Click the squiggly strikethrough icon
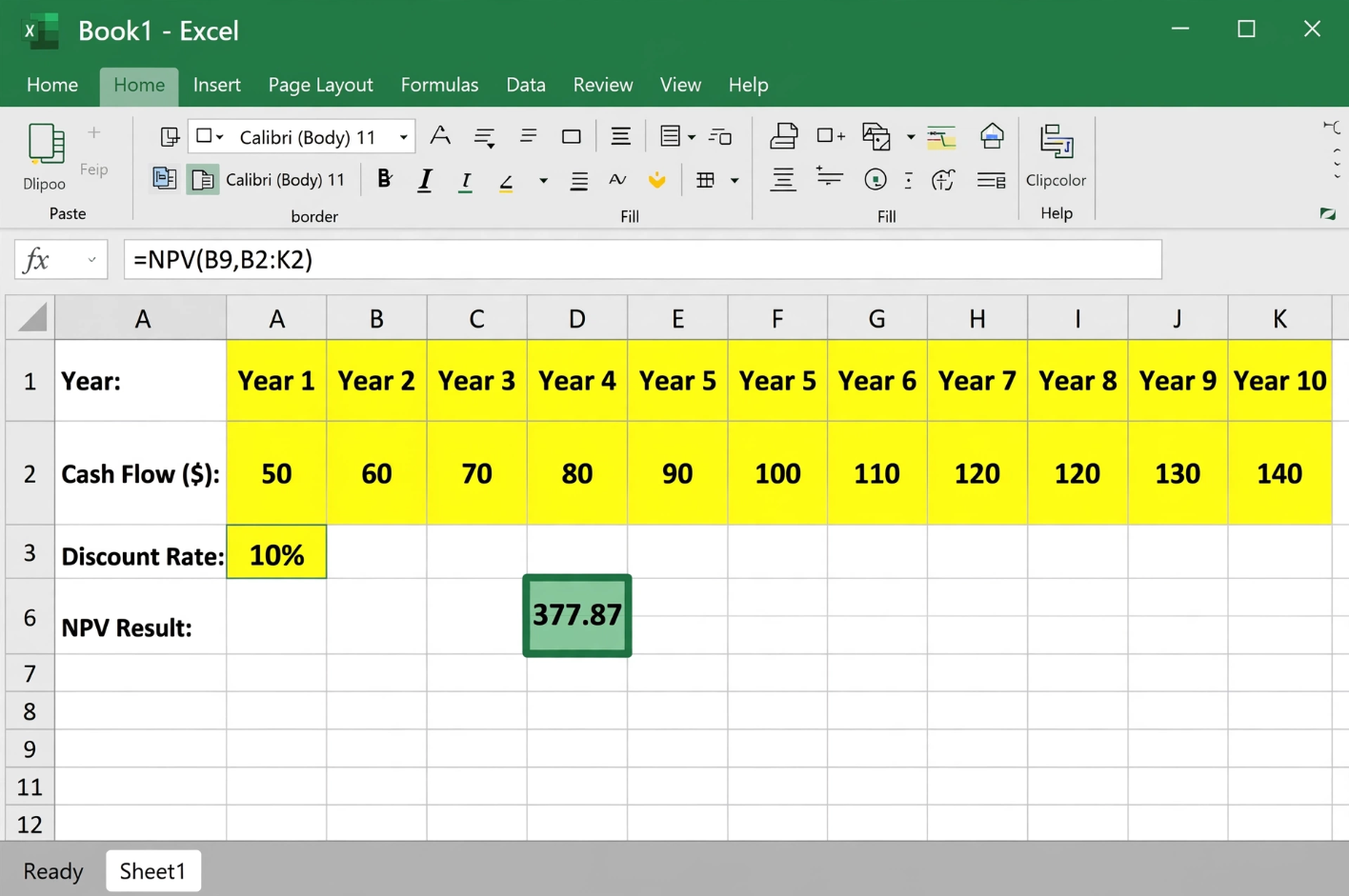 pyautogui.click(x=617, y=179)
